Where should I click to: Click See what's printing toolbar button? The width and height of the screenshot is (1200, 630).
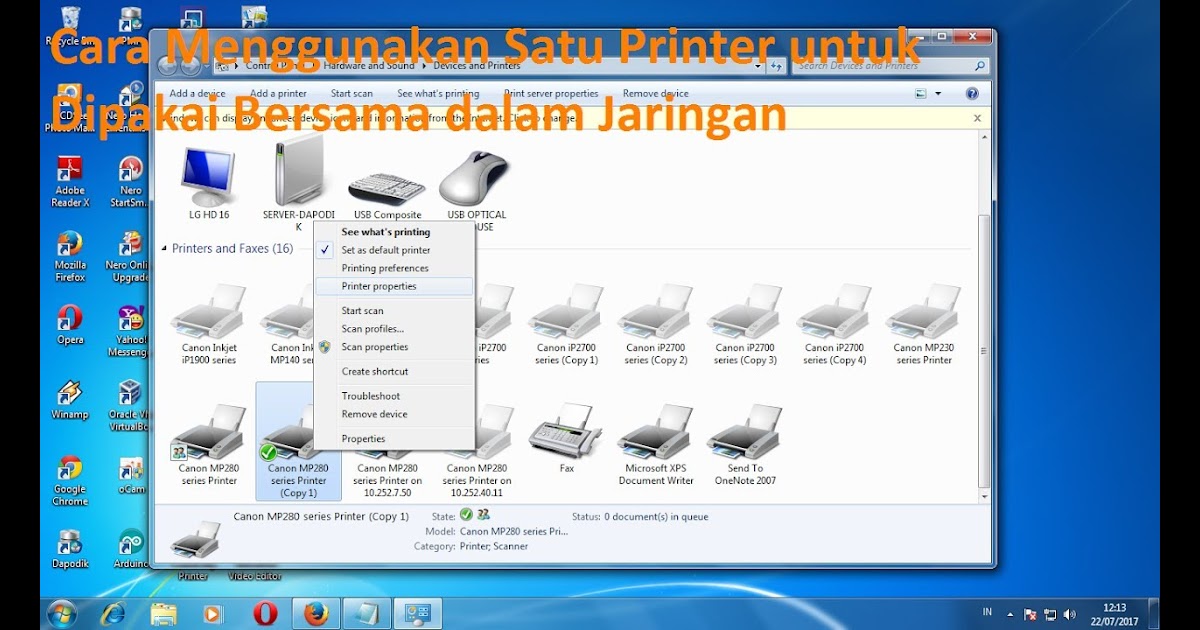438,94
